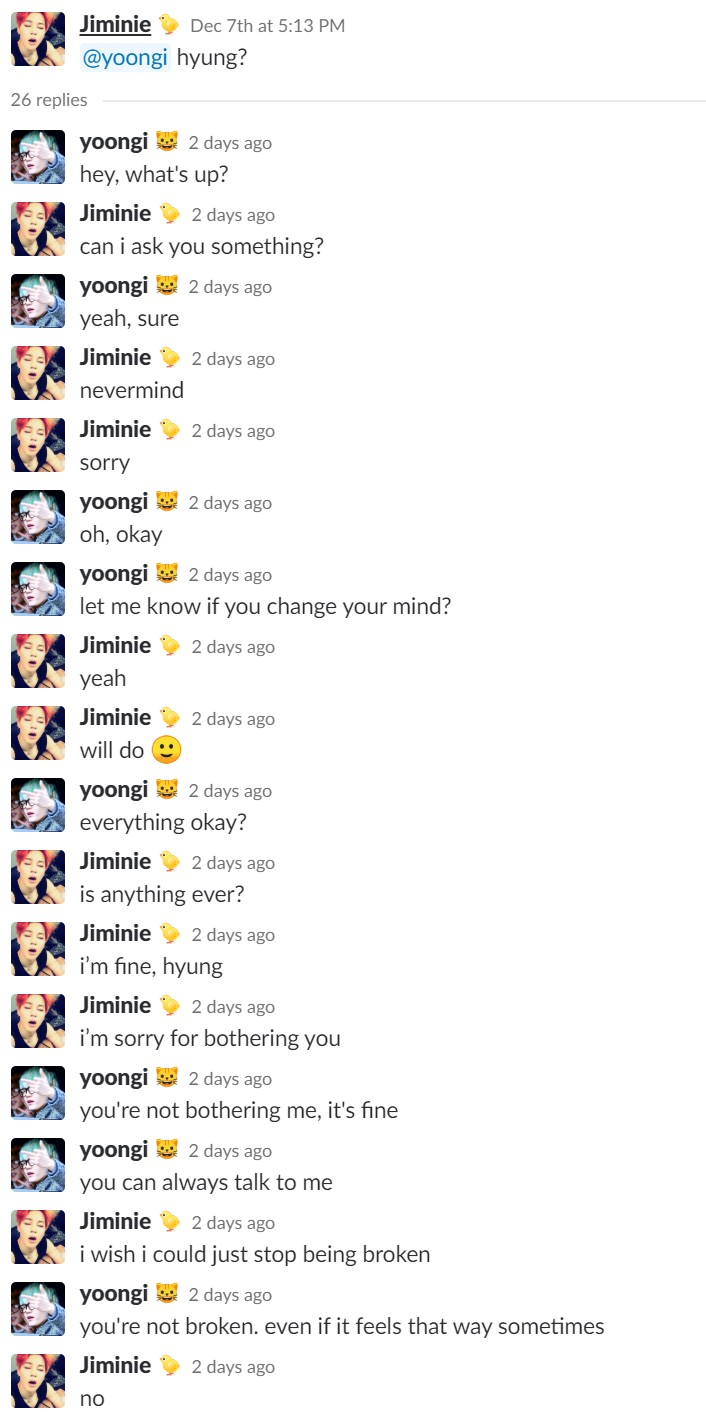Click the chick emoji above "i wish i could just stop being broken"
This screenshot has height=1418, width=706.
click(170, 1222)
